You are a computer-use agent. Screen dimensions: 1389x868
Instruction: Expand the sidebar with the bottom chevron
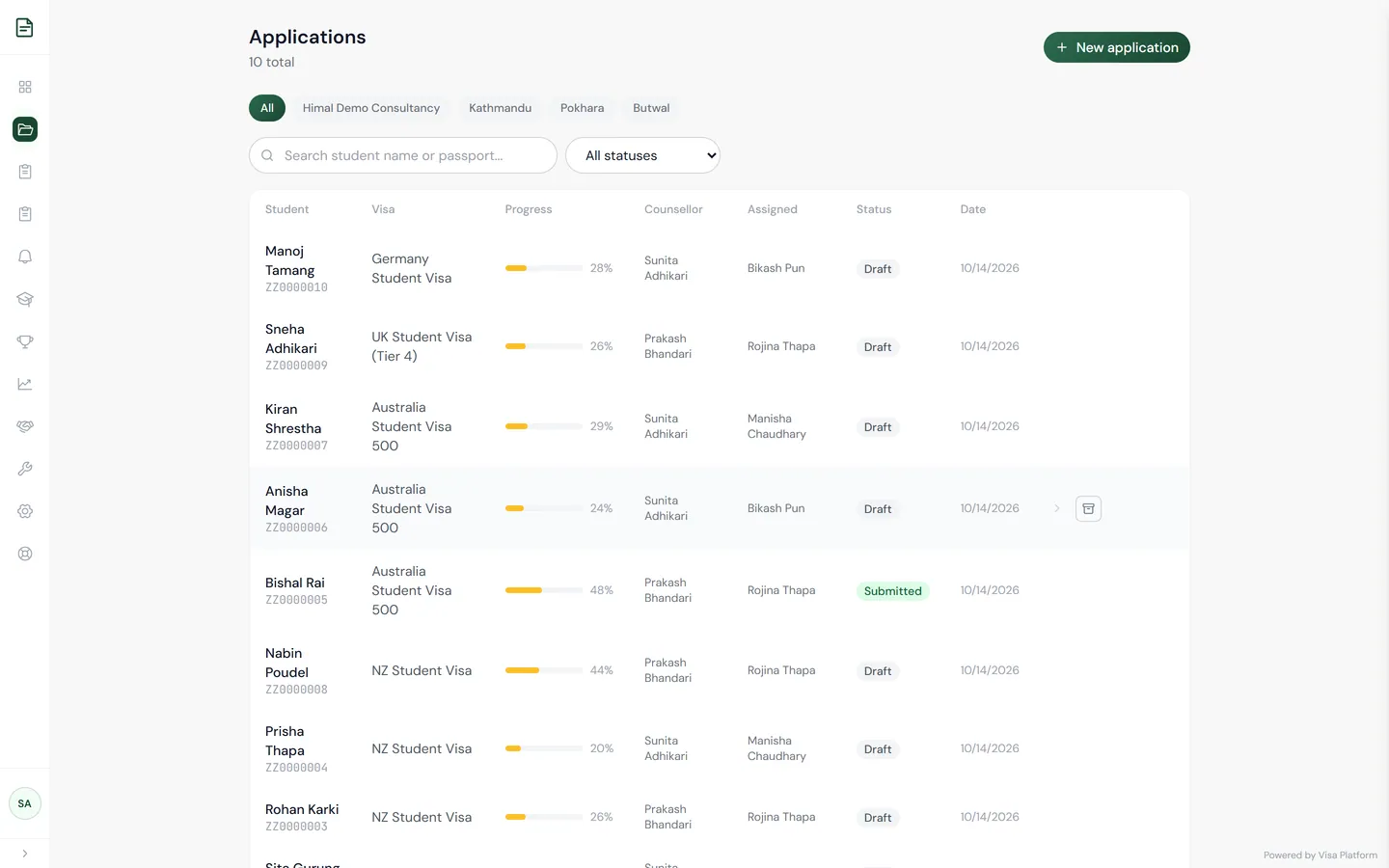pos(25,854)
